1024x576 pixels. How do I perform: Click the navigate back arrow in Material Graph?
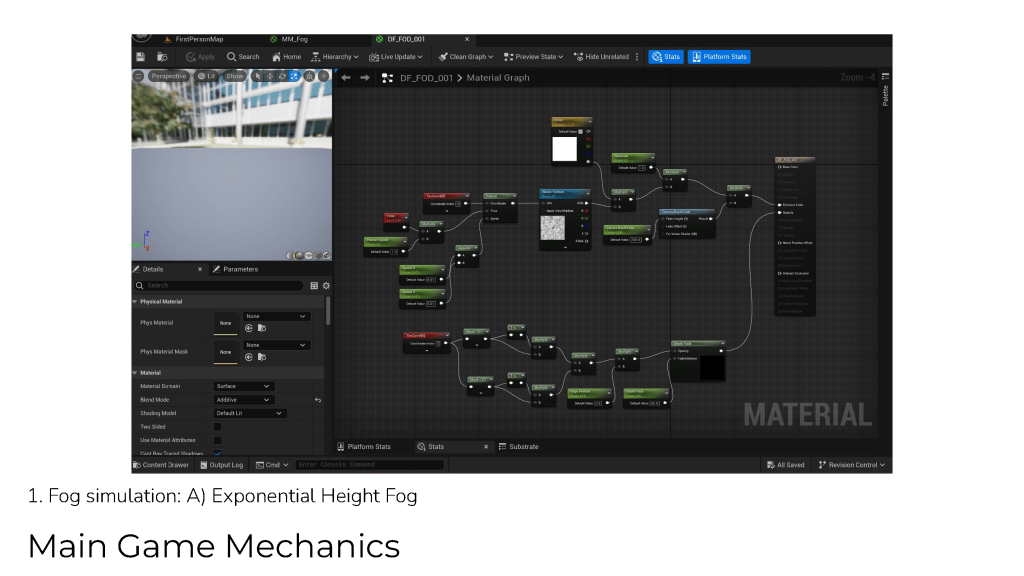pos(346,78)
